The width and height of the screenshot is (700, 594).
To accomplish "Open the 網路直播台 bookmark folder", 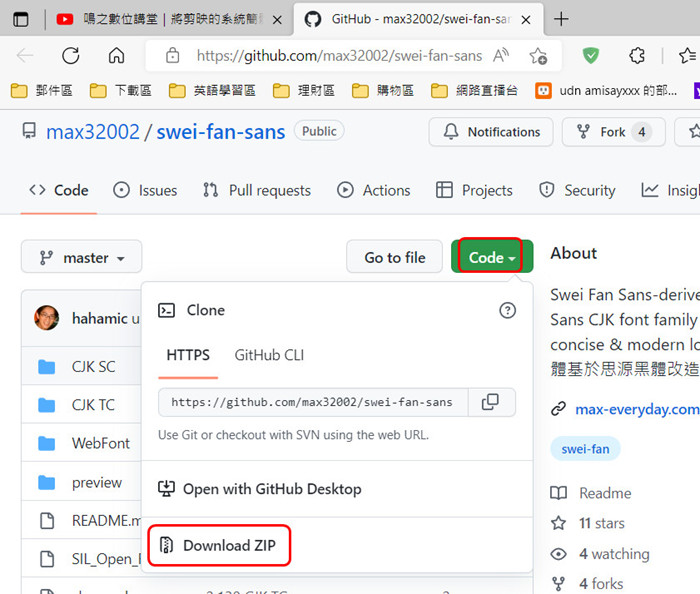I will pyautogui.click(x=474, y=91).
